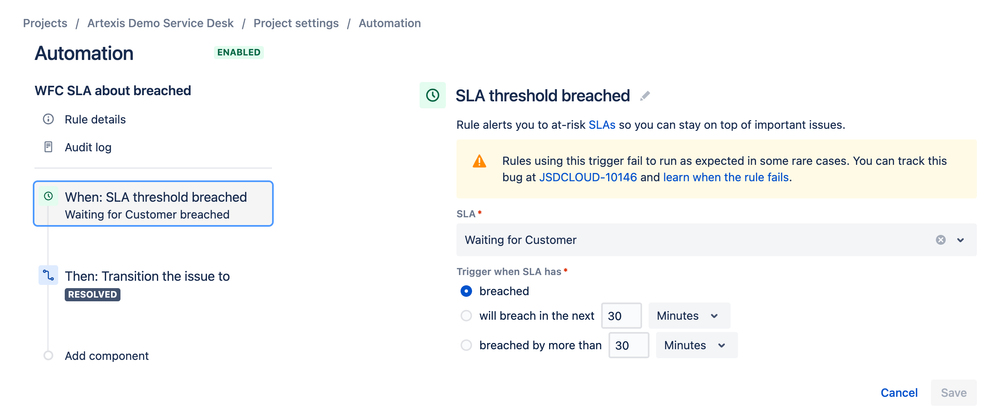Click the green clock SLA trigger icon
Image resolution: width=999 pixels, height=419 pixels.
[433, 96]
